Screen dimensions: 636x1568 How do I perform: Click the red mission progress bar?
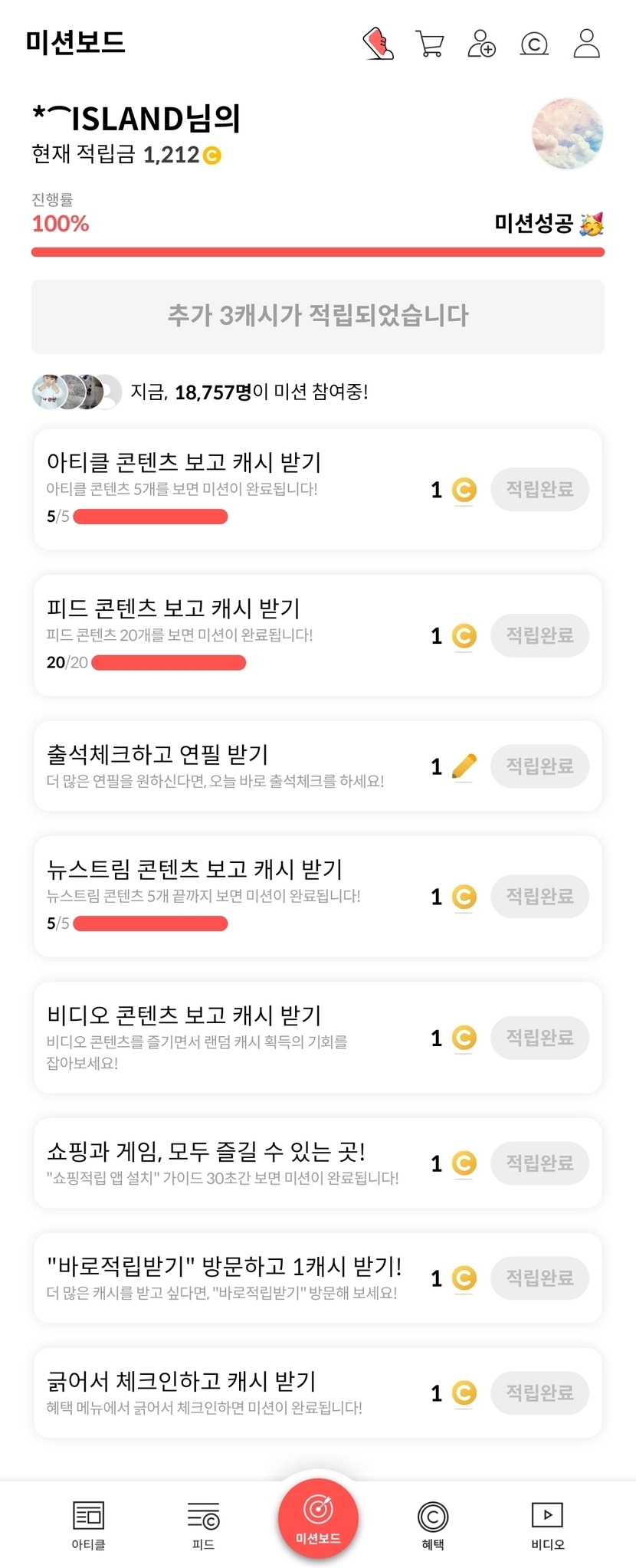(x=317, y=252)
